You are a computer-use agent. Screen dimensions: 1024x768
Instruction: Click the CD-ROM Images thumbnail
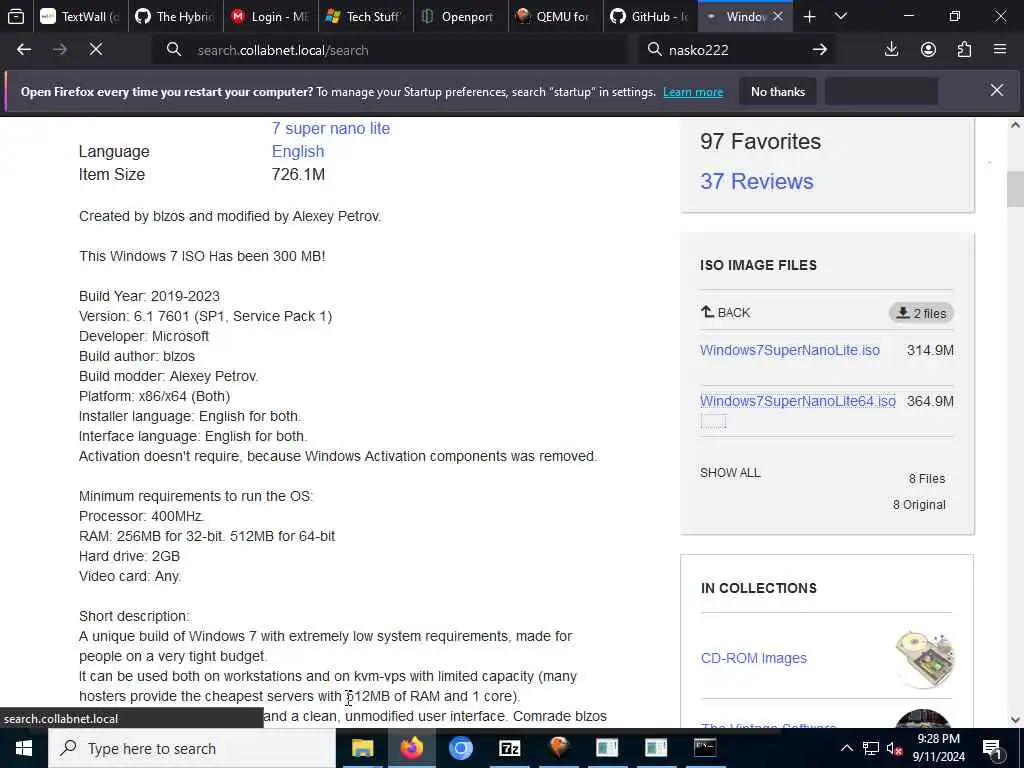tap(924, 658)
